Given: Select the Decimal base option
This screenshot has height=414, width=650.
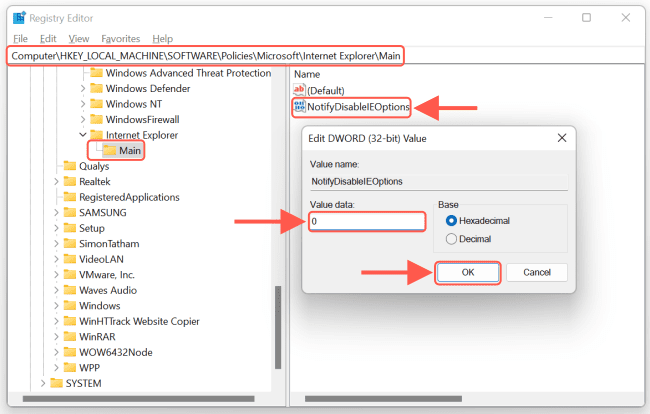Looking at the screenshot, I should pyautogui.click(x=451, y=239).
